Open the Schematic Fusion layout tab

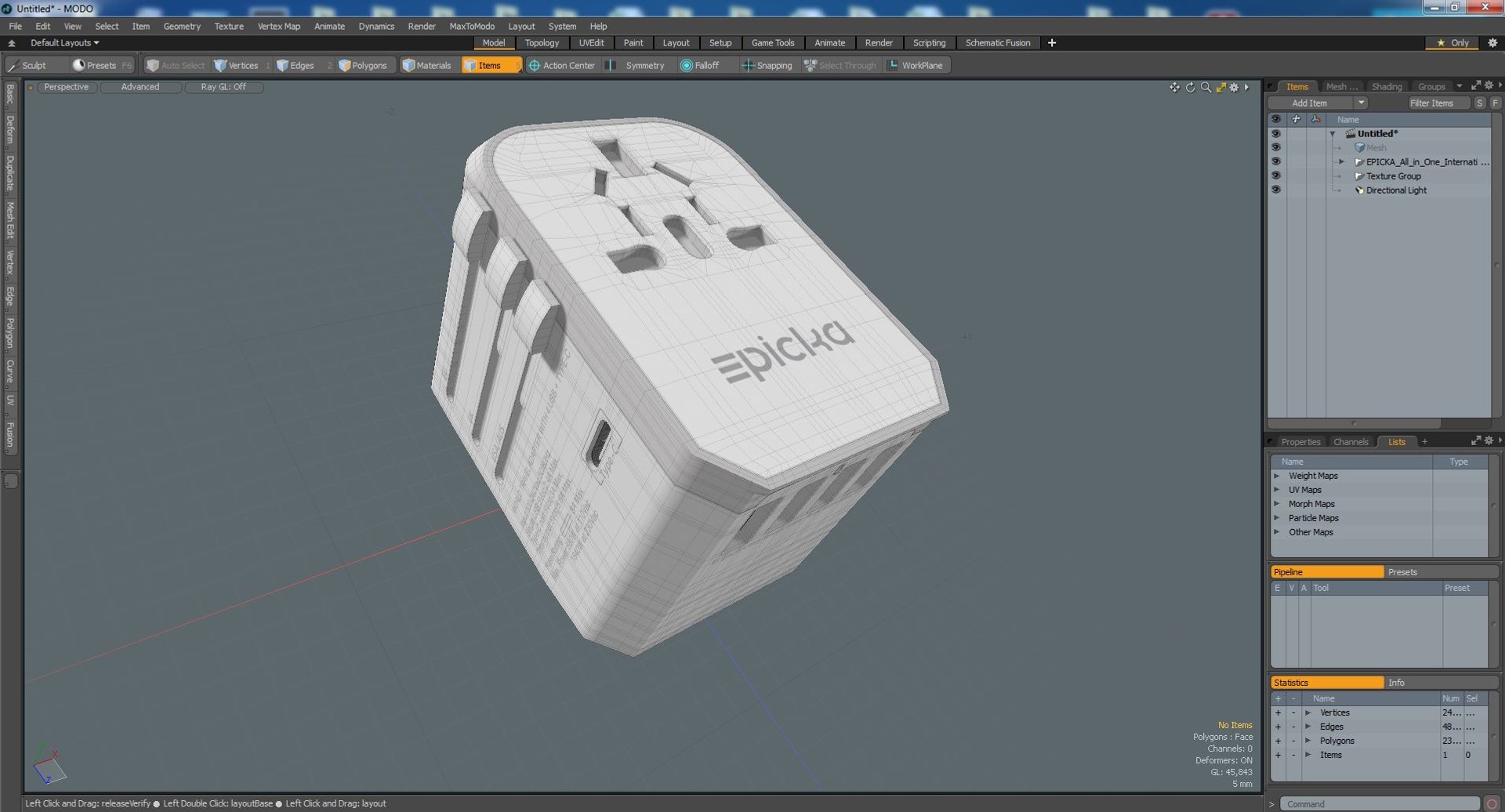(998, 43)
